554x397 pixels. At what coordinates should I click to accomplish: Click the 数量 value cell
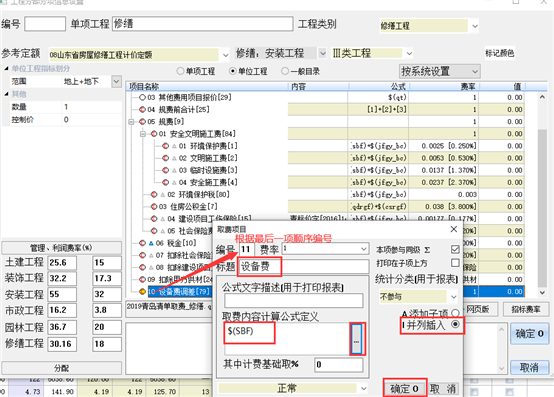pos(92,107)
